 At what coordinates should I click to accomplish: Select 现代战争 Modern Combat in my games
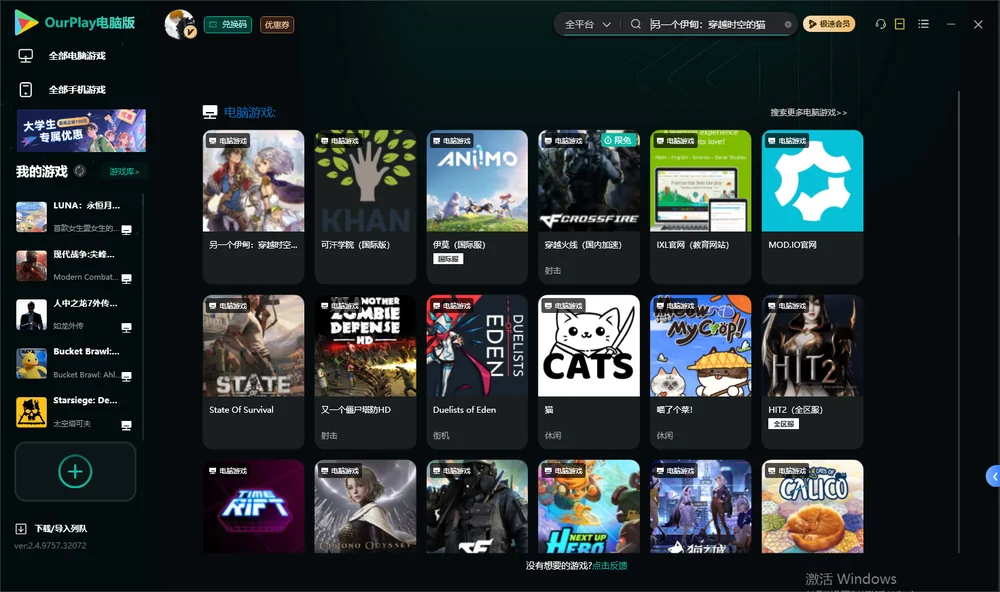(x=75, y=265)
